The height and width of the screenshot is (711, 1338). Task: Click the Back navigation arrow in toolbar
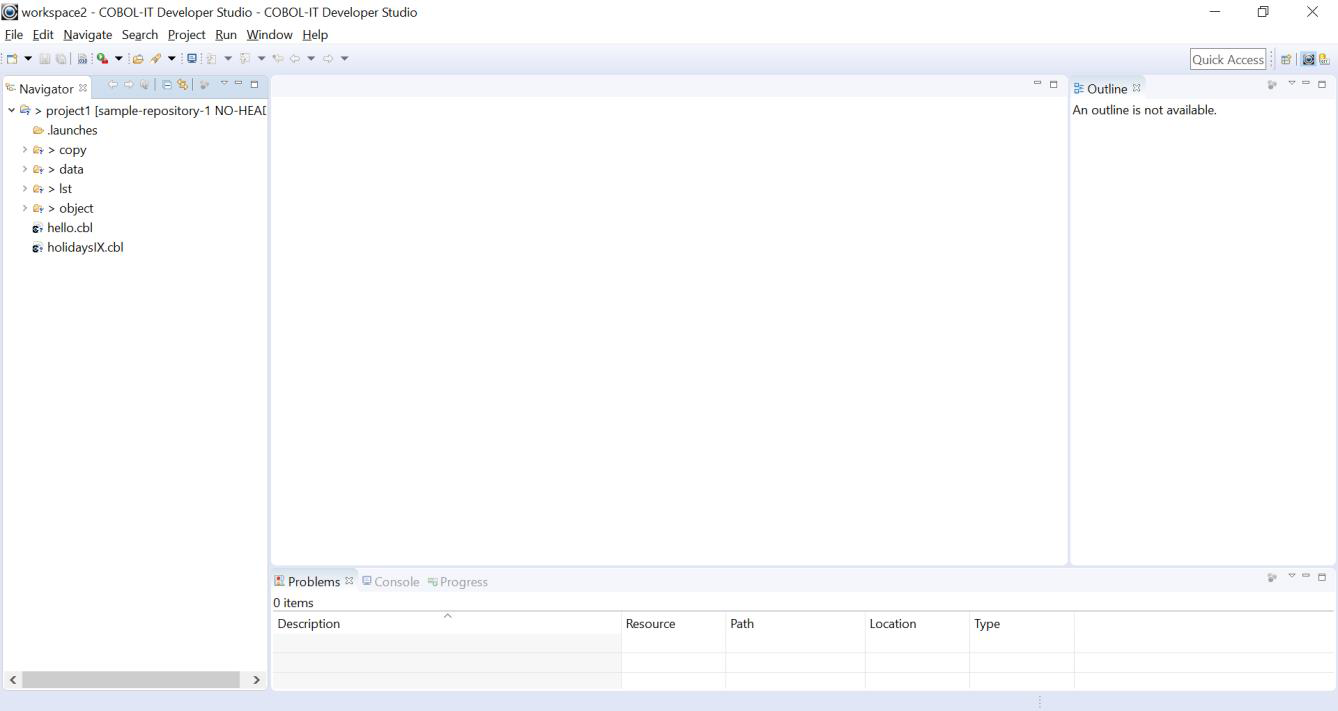(294, 57)
